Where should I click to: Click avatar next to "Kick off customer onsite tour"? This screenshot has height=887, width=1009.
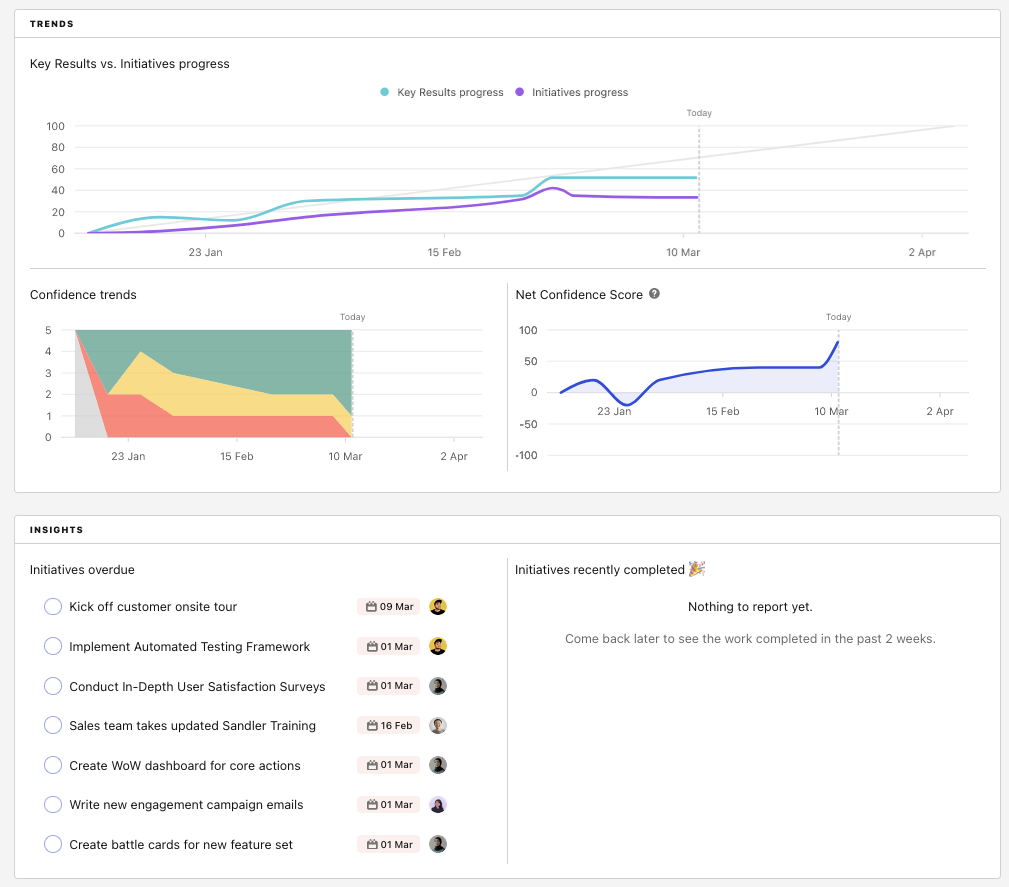[437, 606]
